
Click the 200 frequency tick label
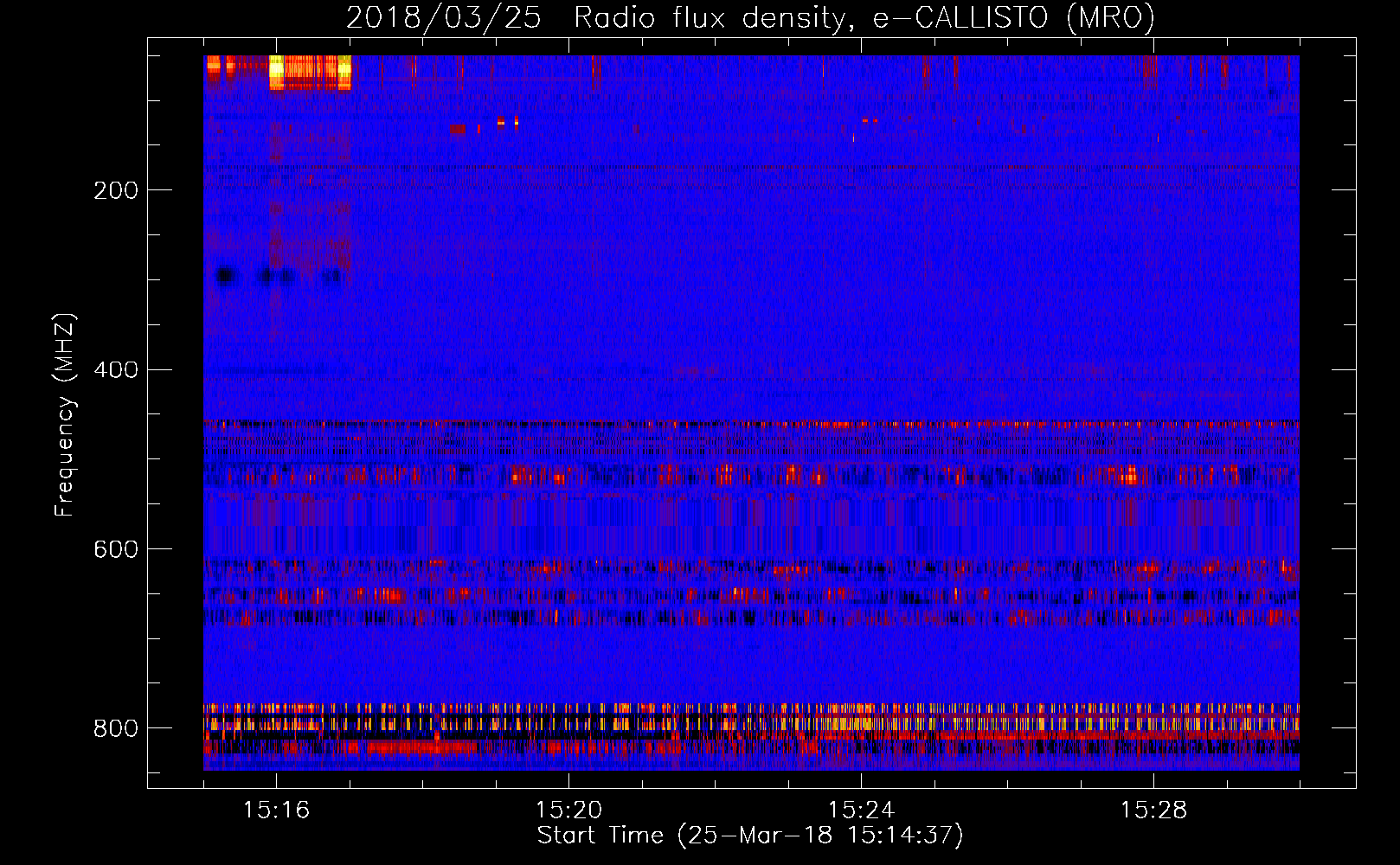[x=116, y=190]
